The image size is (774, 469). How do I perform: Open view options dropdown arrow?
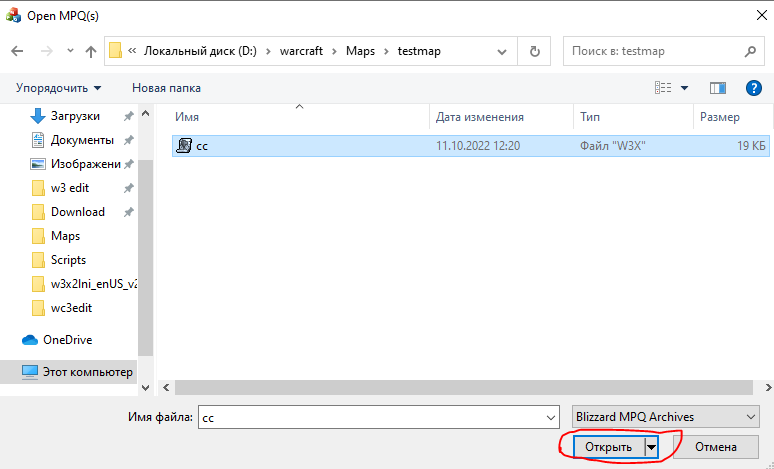(684, 88)
